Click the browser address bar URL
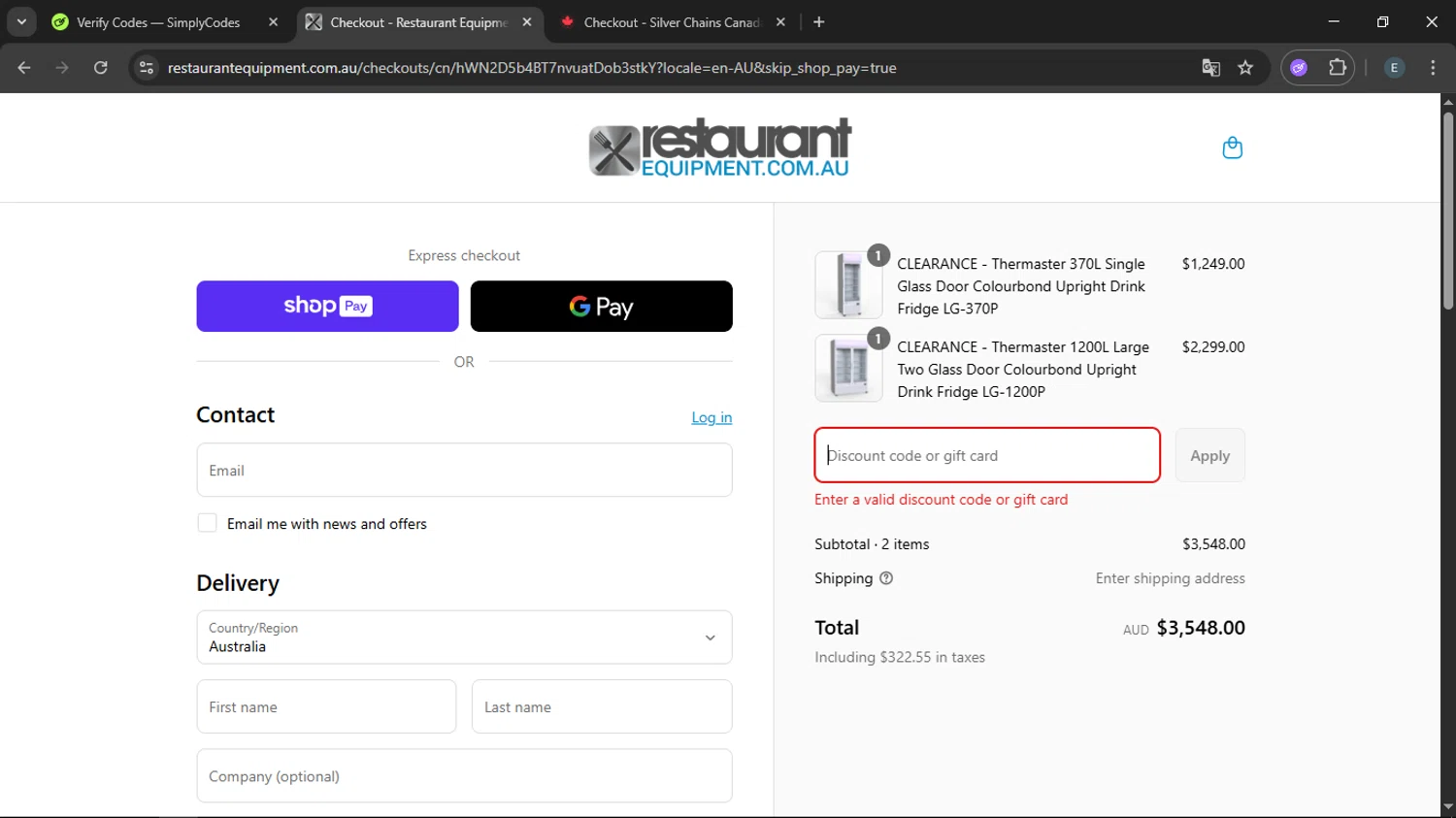This screenshot has width=1456, height=818. point(532,68)
